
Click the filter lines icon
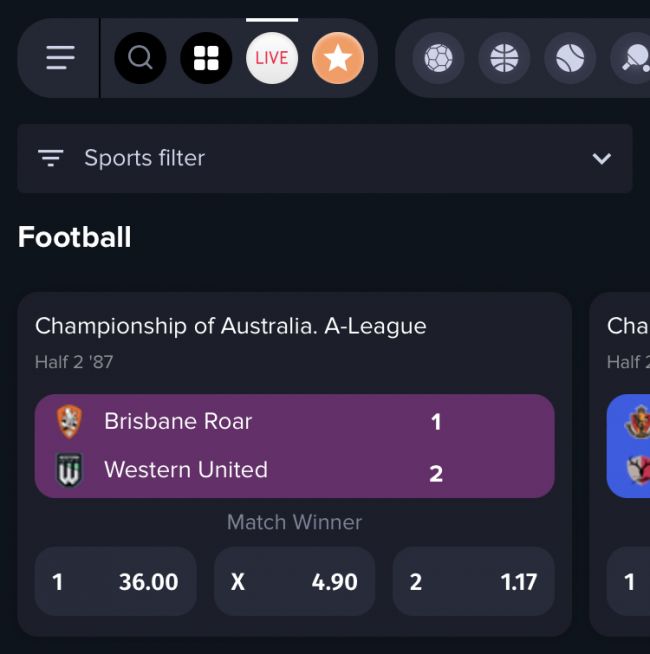(x=51, y=158)
